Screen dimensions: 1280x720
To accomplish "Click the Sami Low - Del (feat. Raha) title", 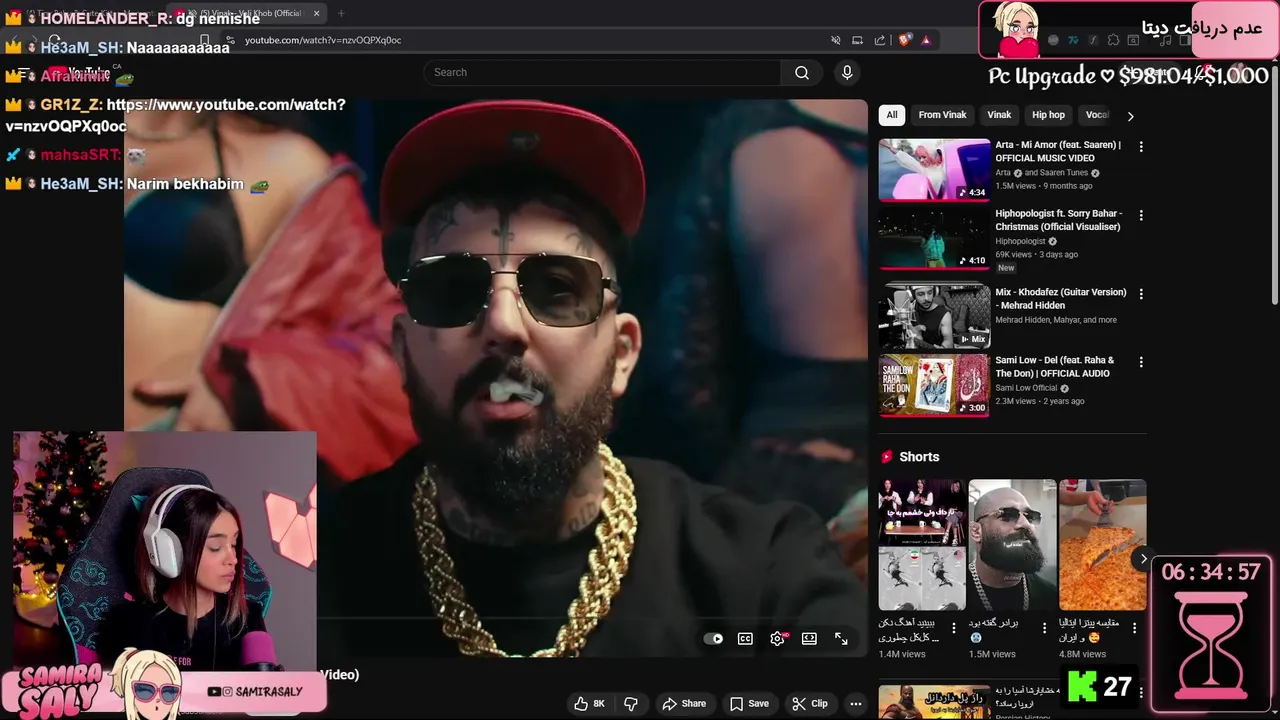I will tap(1054, 367).
